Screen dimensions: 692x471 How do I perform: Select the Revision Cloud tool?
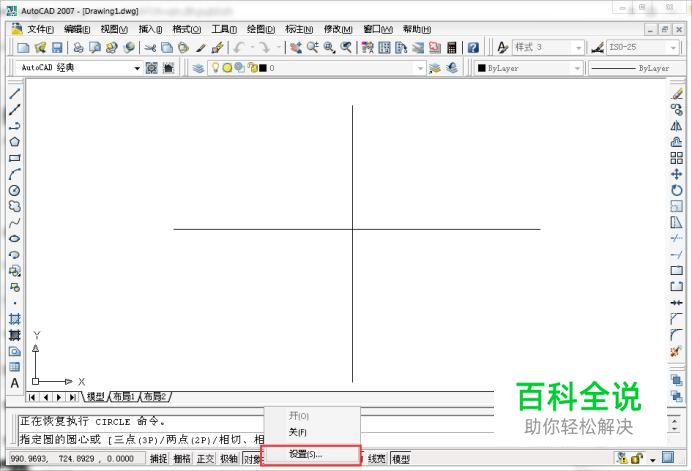click(x=15, y=206)
